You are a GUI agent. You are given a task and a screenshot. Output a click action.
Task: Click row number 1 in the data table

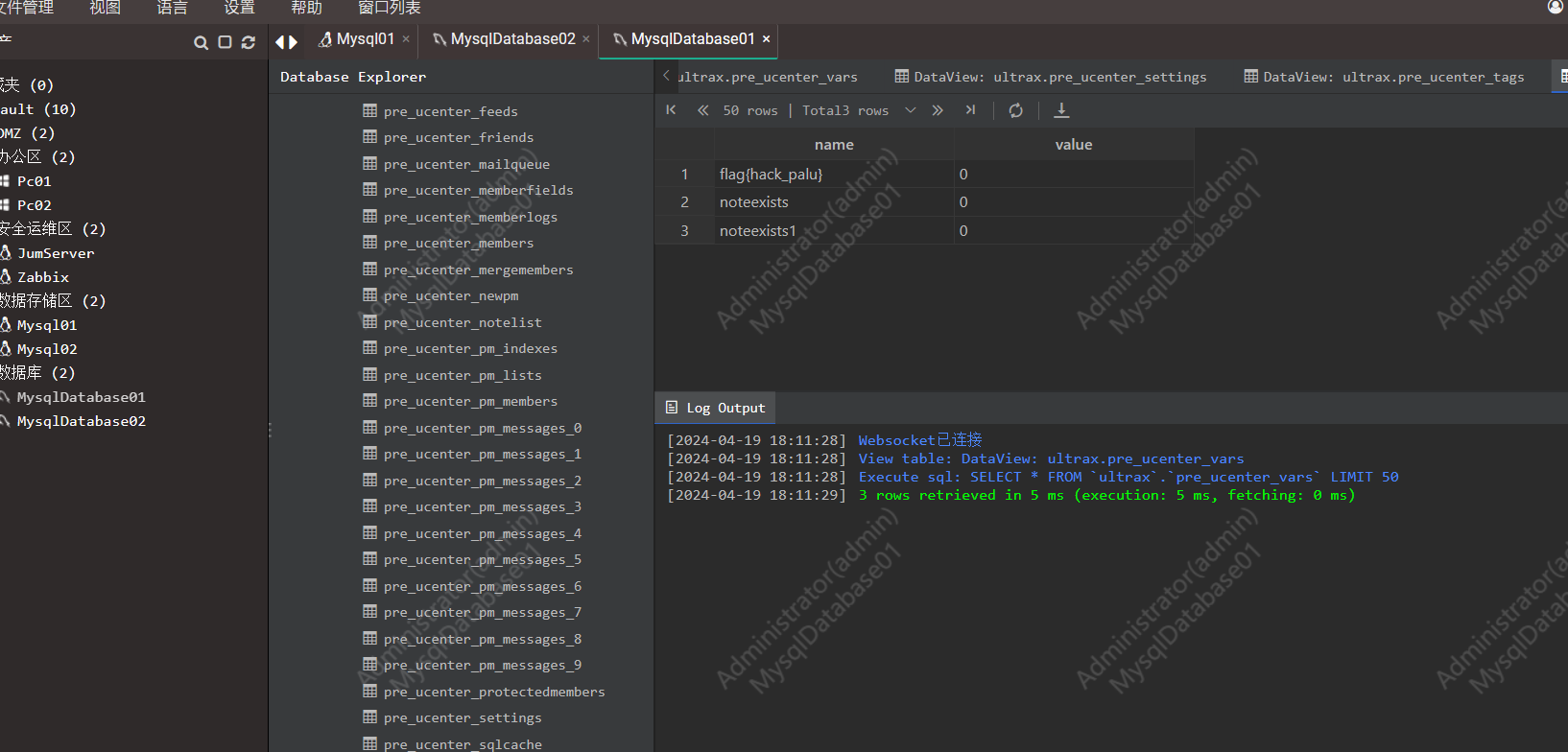(684, 174)
